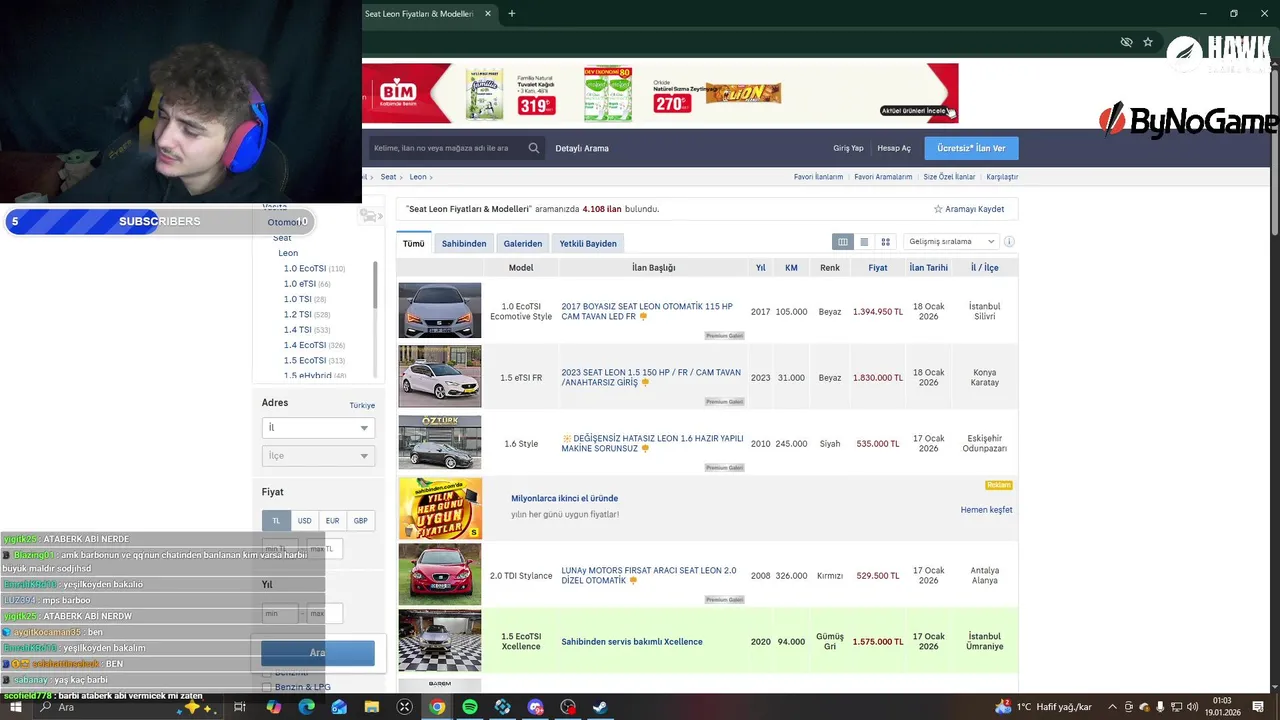The image size is (1280, 720).
Task: Select GBP currency option
Action: coord(360,520)
